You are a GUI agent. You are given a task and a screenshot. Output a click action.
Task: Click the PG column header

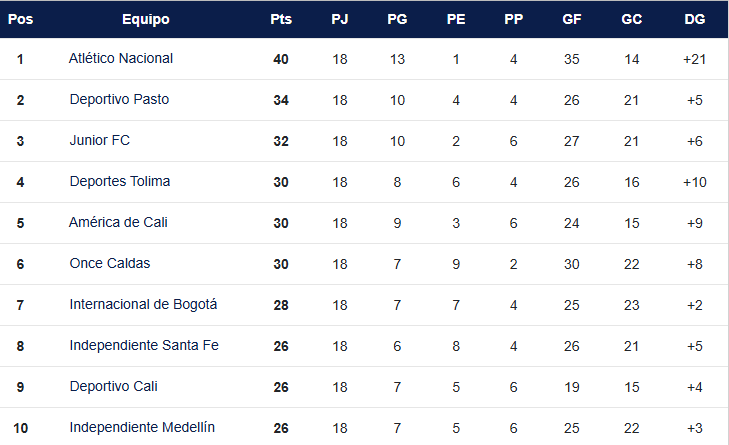coord(397,19)
